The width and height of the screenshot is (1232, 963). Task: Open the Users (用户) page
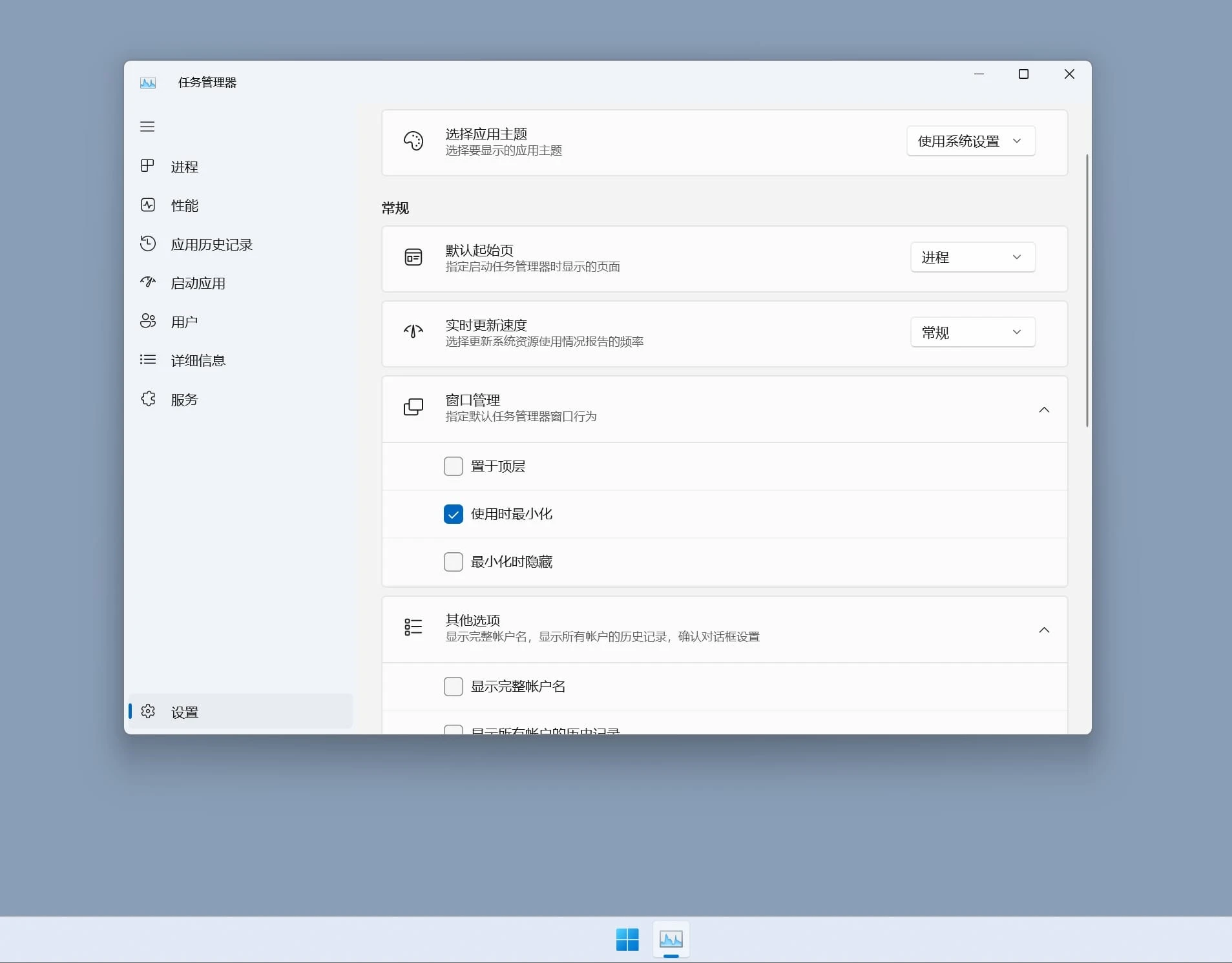(x=183, y=321)
